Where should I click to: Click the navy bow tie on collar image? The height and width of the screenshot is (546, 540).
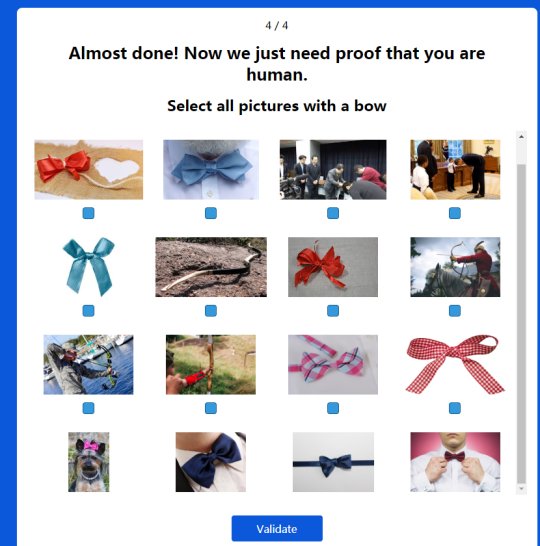(211, 462)
